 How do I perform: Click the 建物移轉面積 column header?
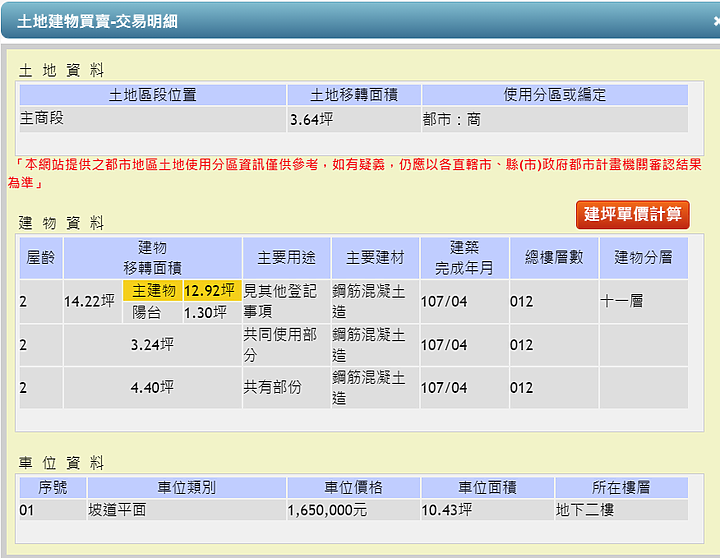(152, 258)
